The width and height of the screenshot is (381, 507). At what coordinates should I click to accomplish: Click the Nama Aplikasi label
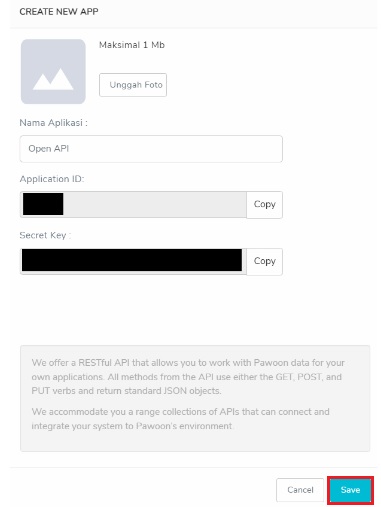(53, 123)
